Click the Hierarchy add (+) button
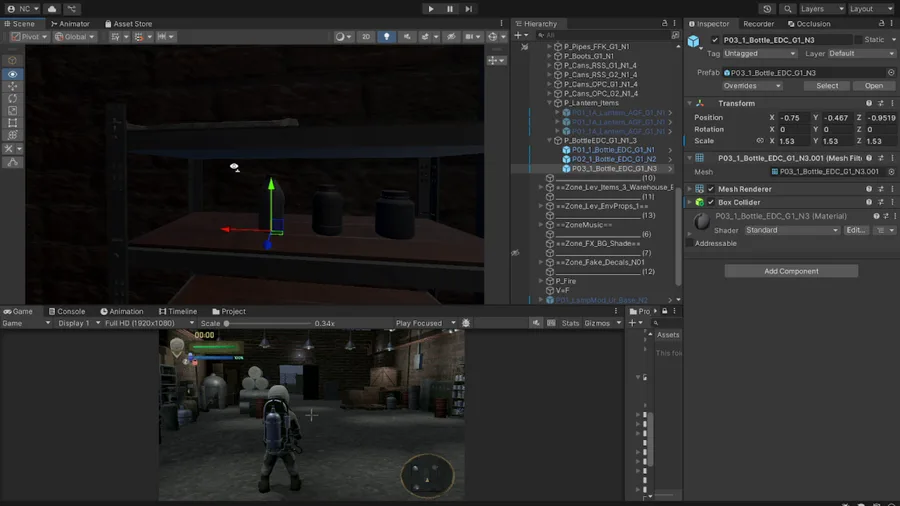 (x=518, y=35)
